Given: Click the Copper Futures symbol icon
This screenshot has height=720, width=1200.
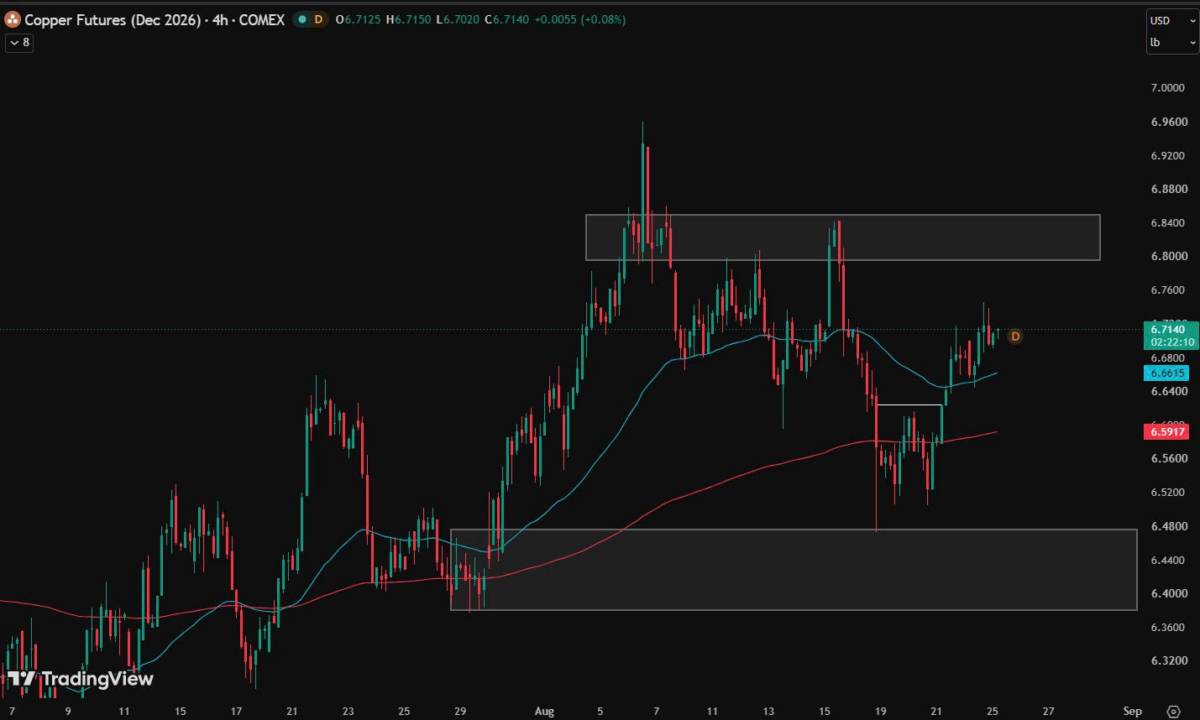Looking at the screenshot, I should [x=13, y=19].
